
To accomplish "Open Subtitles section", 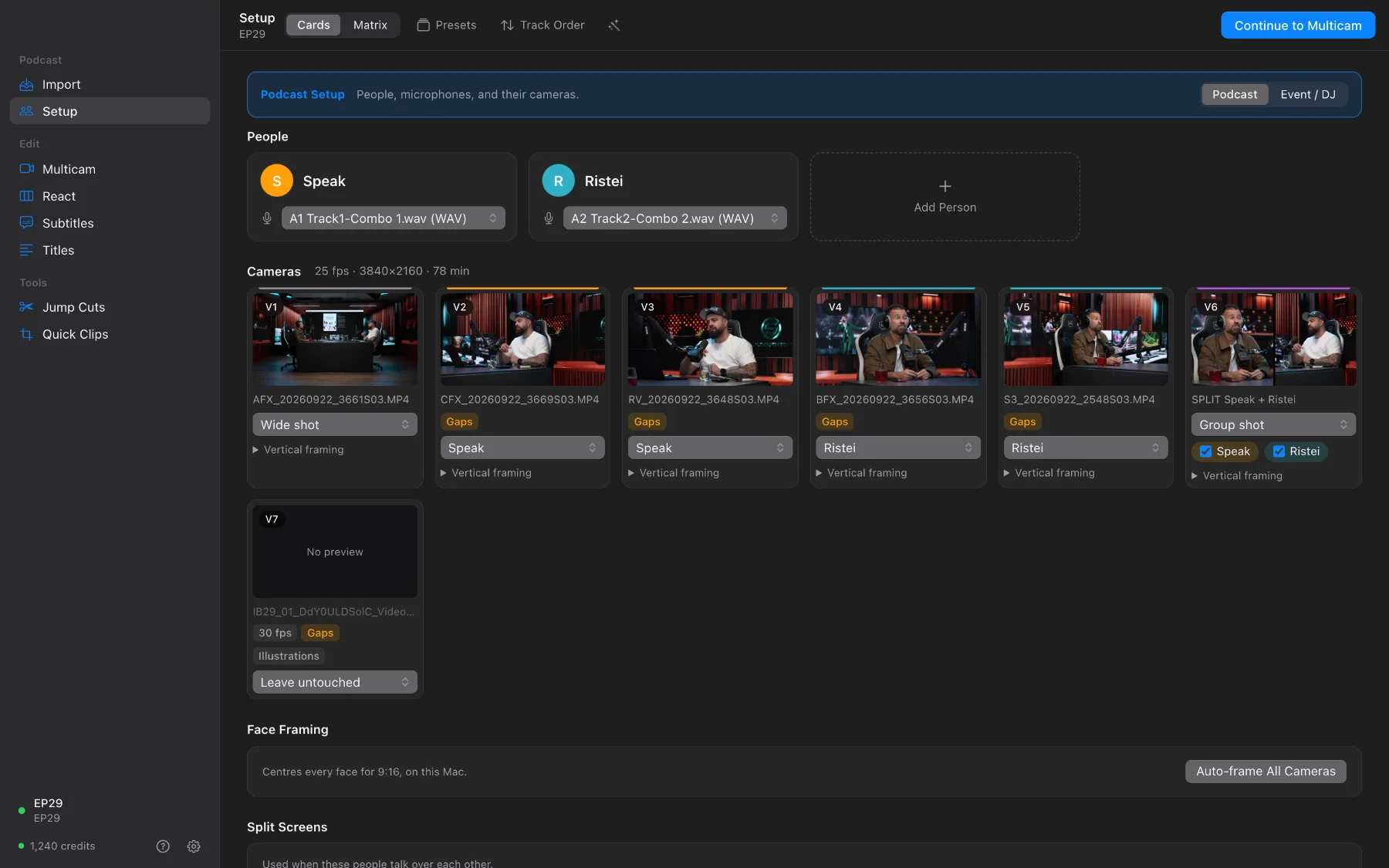I will (x=110, y=223).
